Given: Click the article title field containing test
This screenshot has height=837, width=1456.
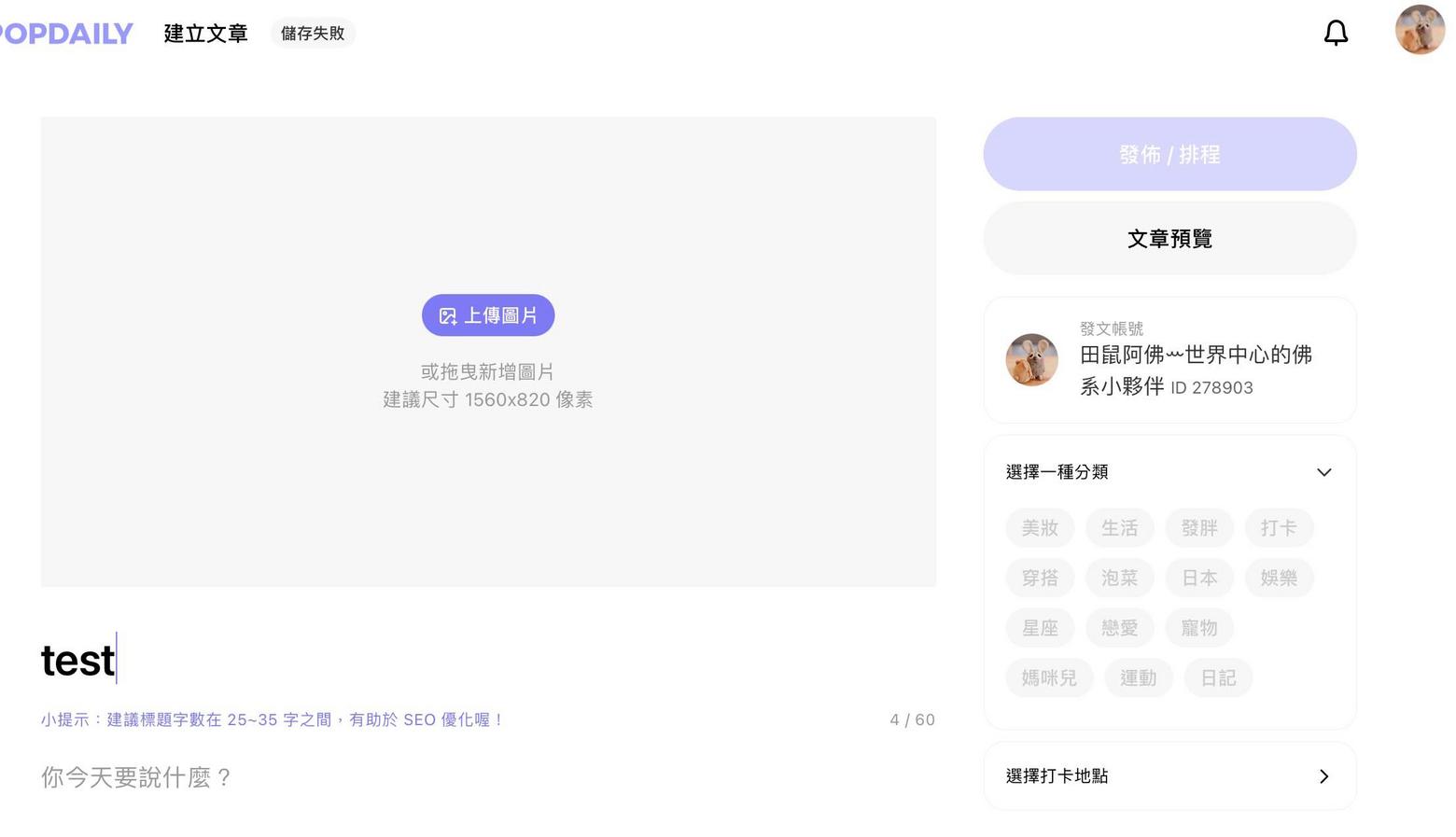Looking at the screenshot, I should (373, 660).
